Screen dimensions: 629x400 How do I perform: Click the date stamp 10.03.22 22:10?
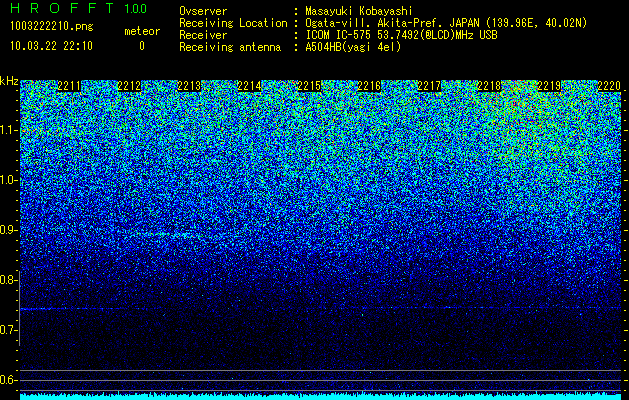coord(51,46)
